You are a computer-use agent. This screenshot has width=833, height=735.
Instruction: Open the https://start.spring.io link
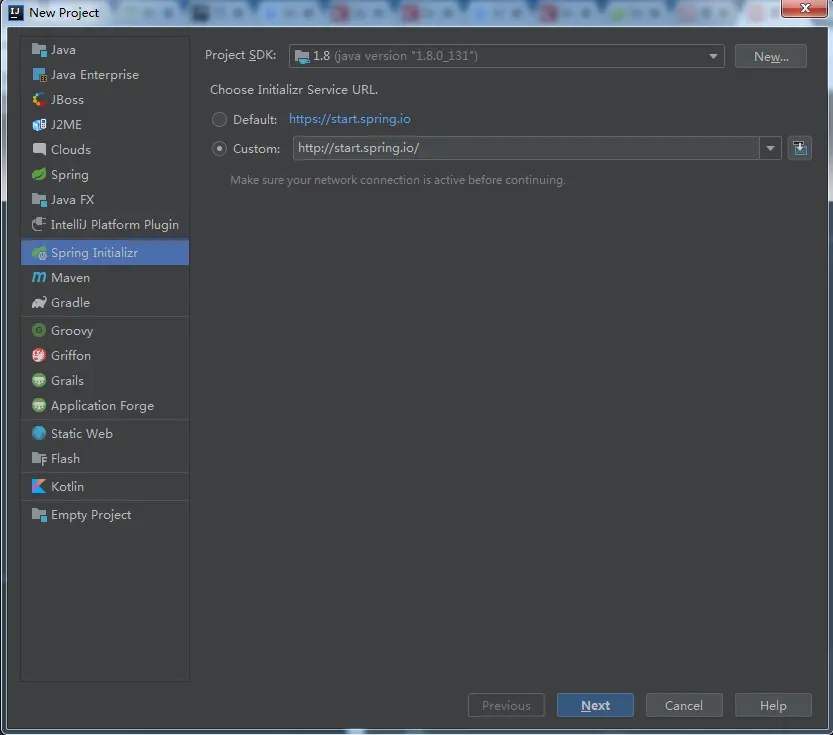(350, 119)
